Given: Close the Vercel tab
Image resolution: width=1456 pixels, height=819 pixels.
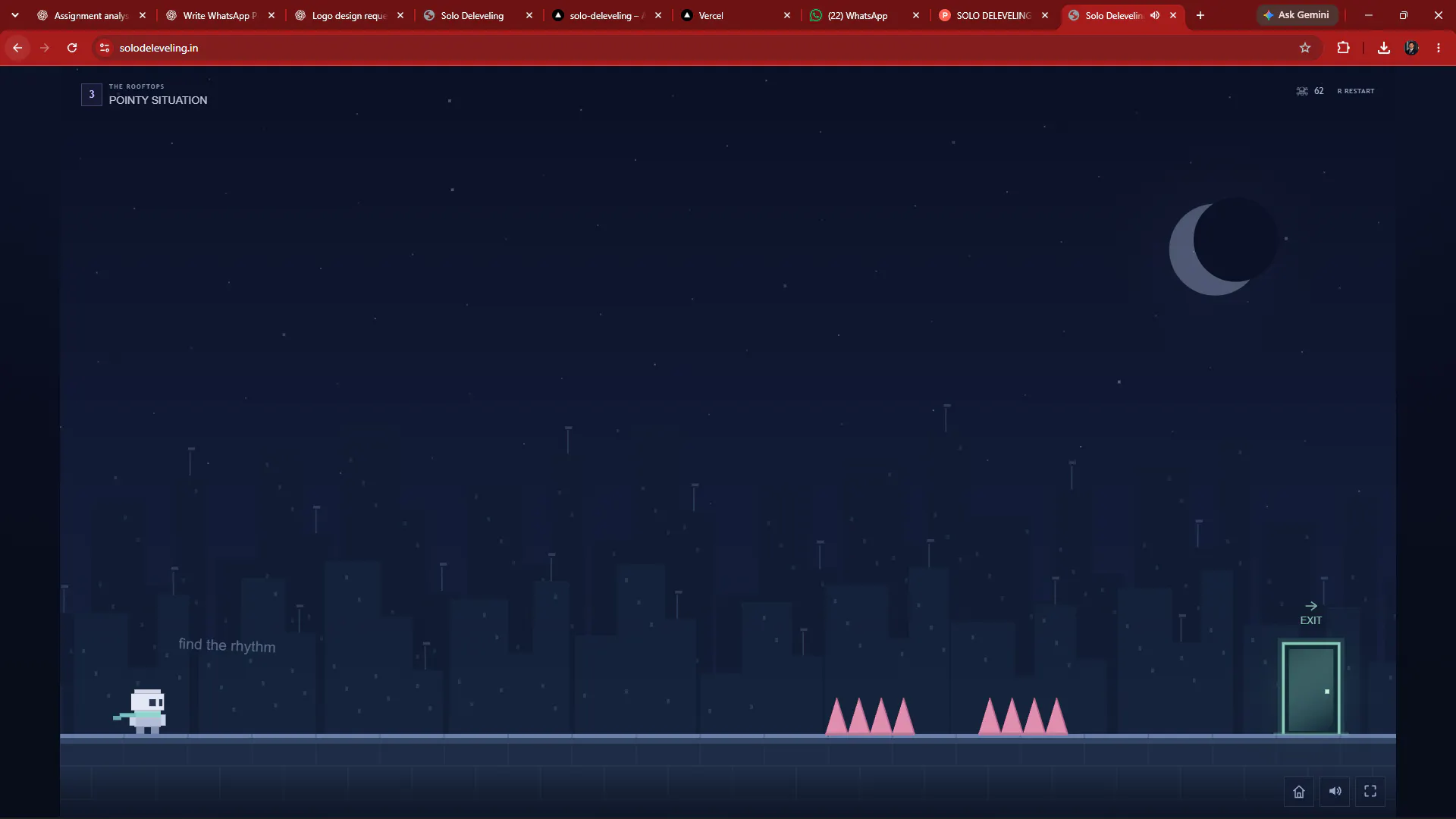Looking at the screenshot, I should [787, 15].
